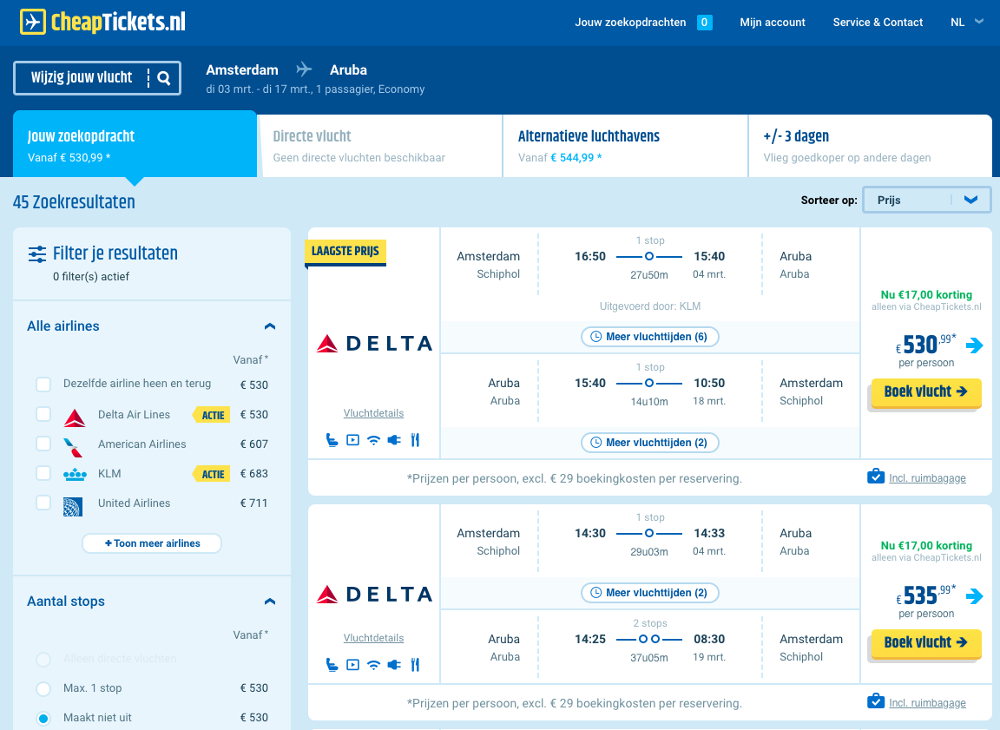
Task: Collapse the Alle airlines section
Action: click(269, 326)
